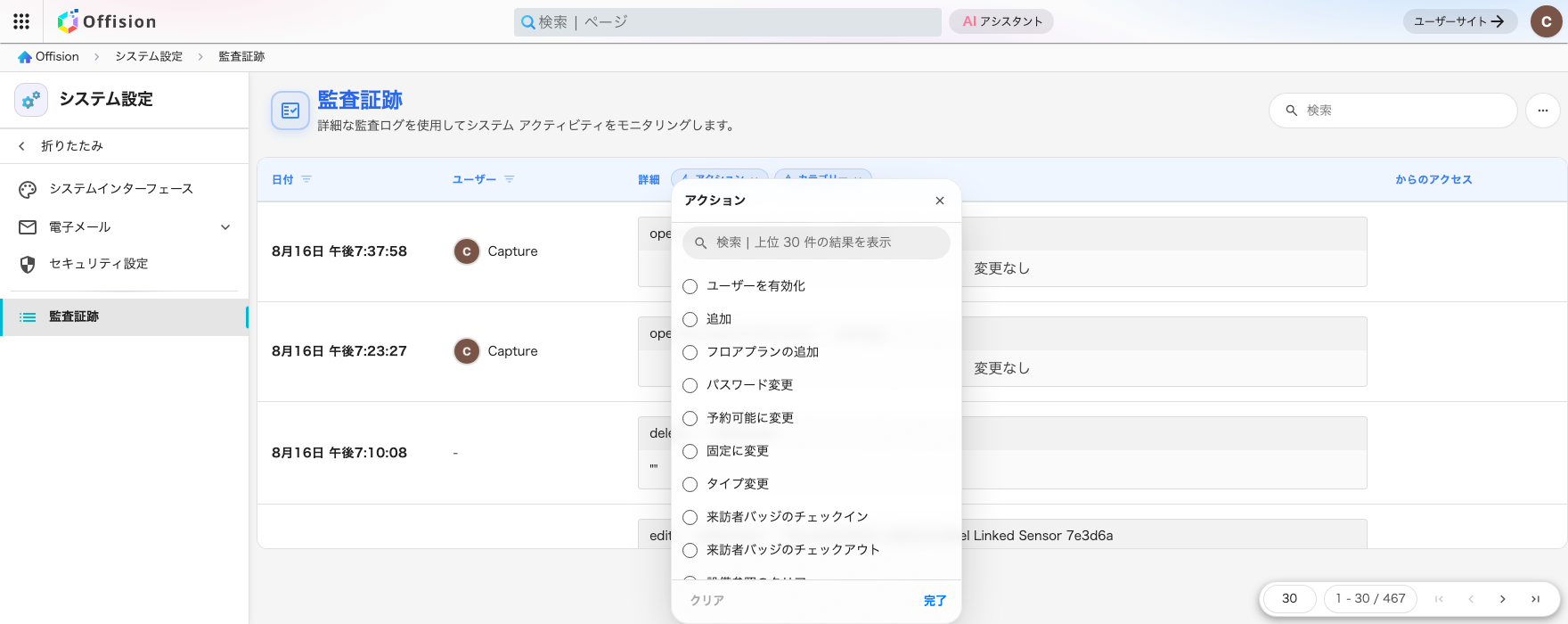Jump to last page arrow
Image resolution: width=1568 pixels, height=624 pixels.
tap(1535, 599)
